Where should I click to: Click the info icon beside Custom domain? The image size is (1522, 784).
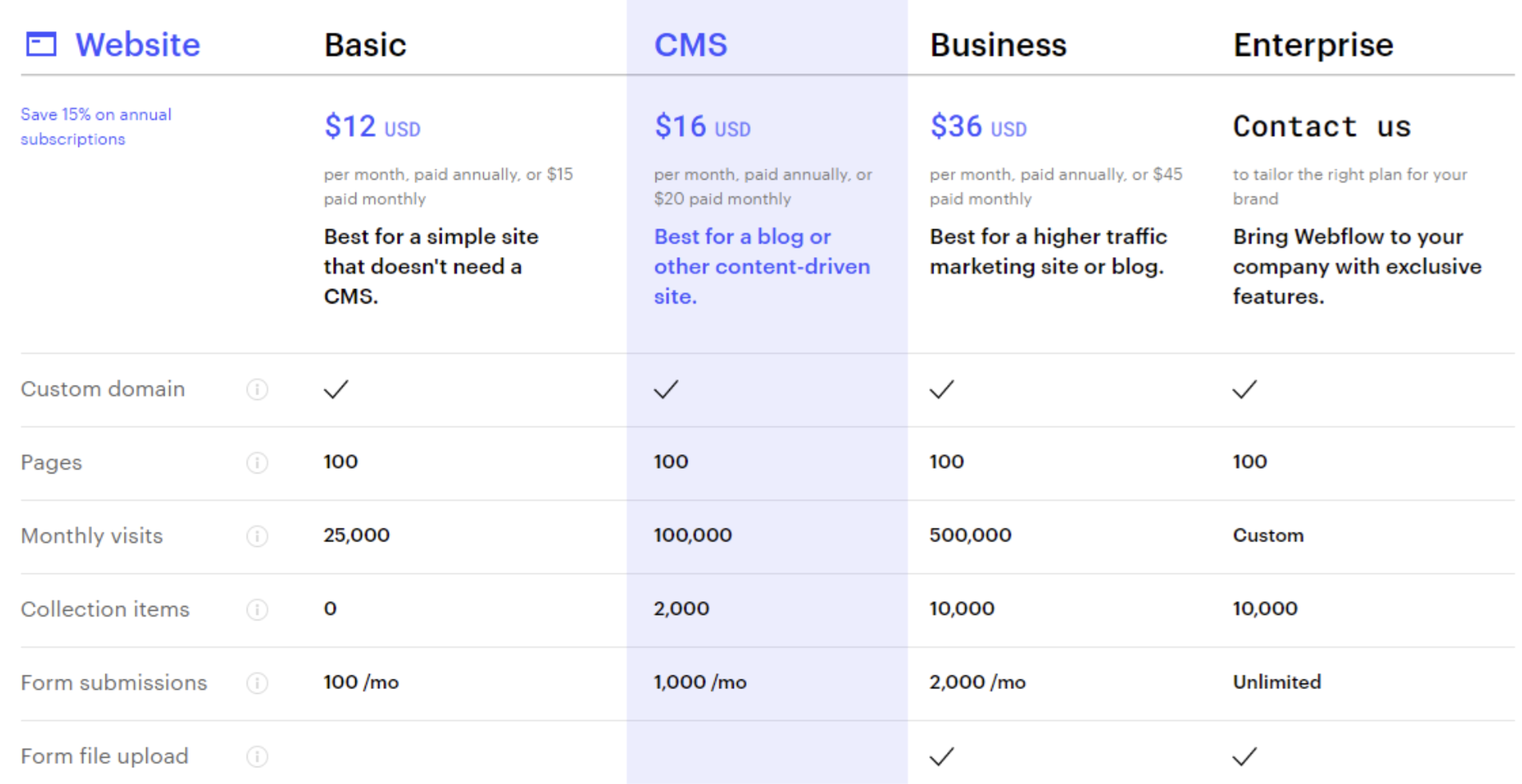[x=257, y=390]
